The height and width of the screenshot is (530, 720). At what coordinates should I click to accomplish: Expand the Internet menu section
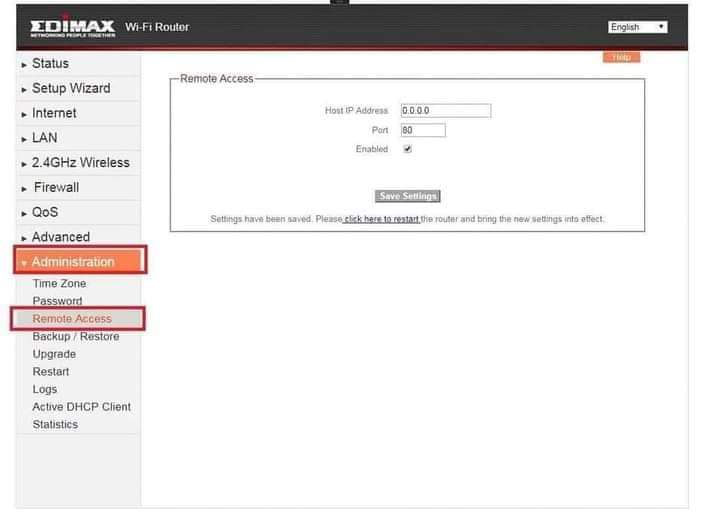[x=54, y=113]
